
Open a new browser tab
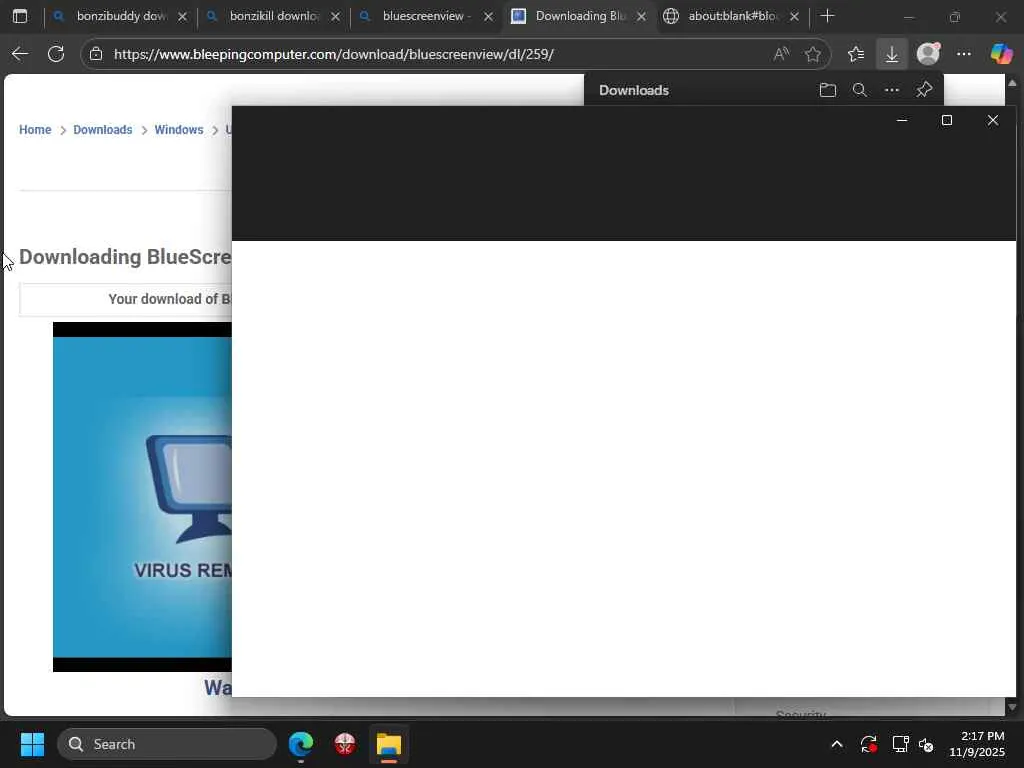[827, 16]
